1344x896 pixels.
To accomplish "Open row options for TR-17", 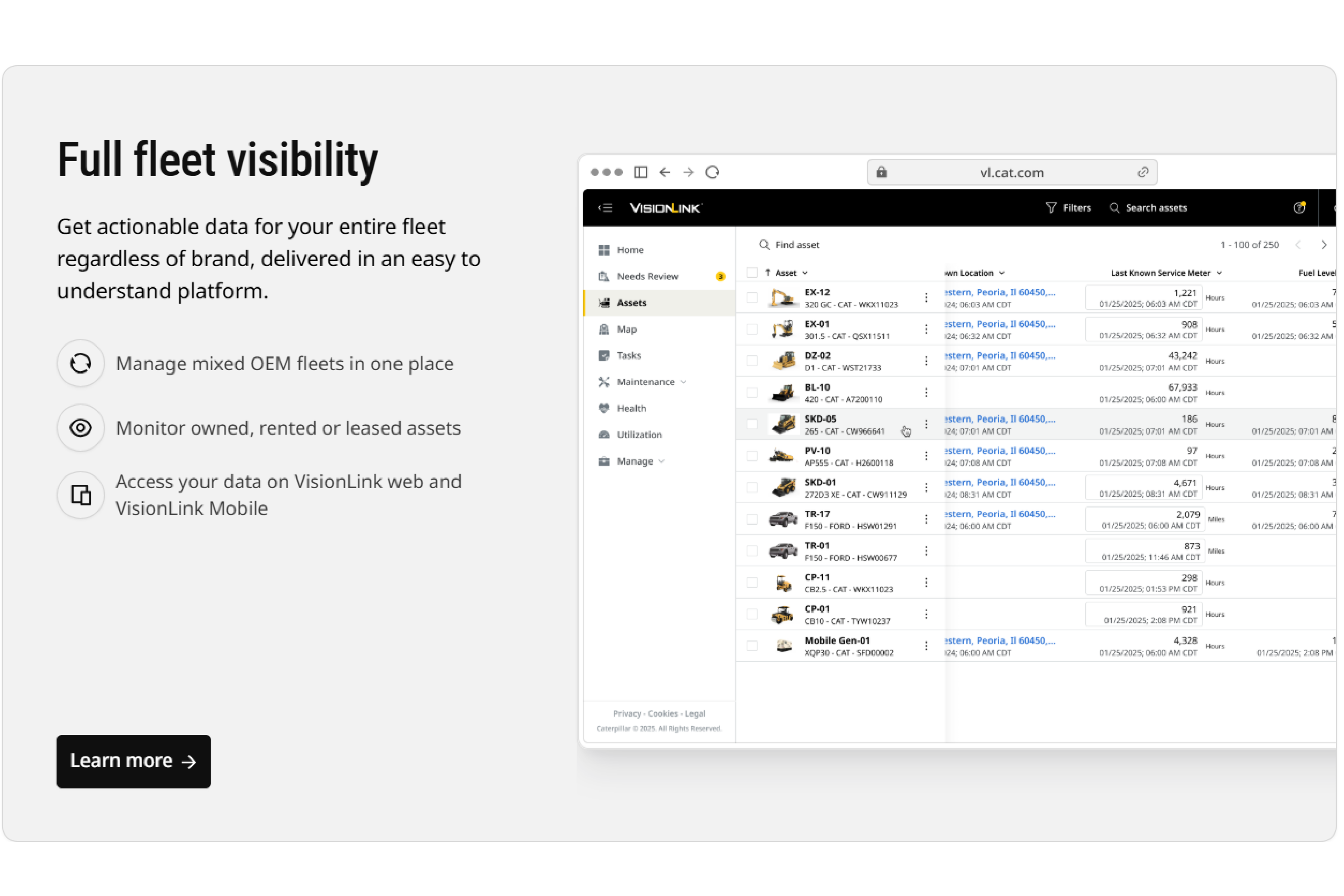I will tap(926, 519).
